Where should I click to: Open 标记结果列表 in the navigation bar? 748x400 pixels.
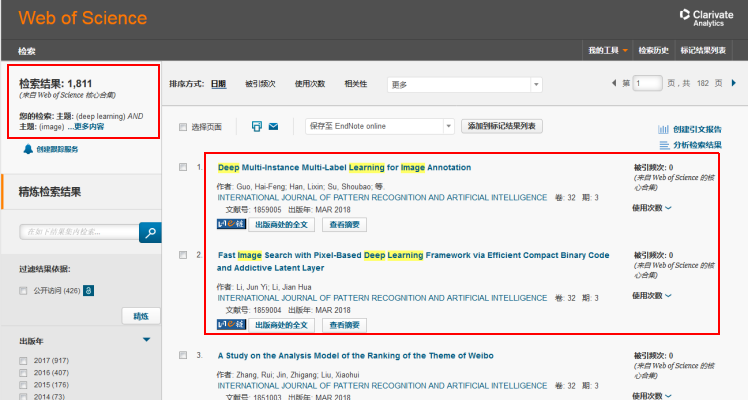(x=703, y=51)
